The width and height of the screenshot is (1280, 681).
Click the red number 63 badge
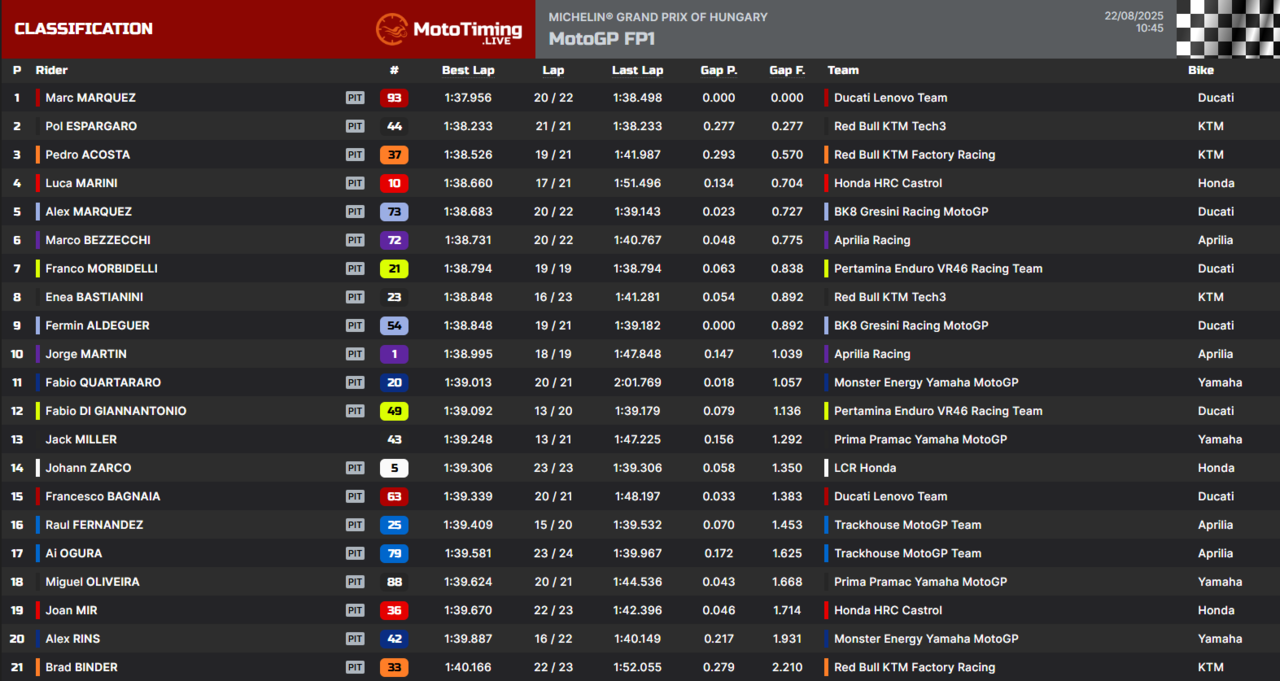tap(394, 496)
